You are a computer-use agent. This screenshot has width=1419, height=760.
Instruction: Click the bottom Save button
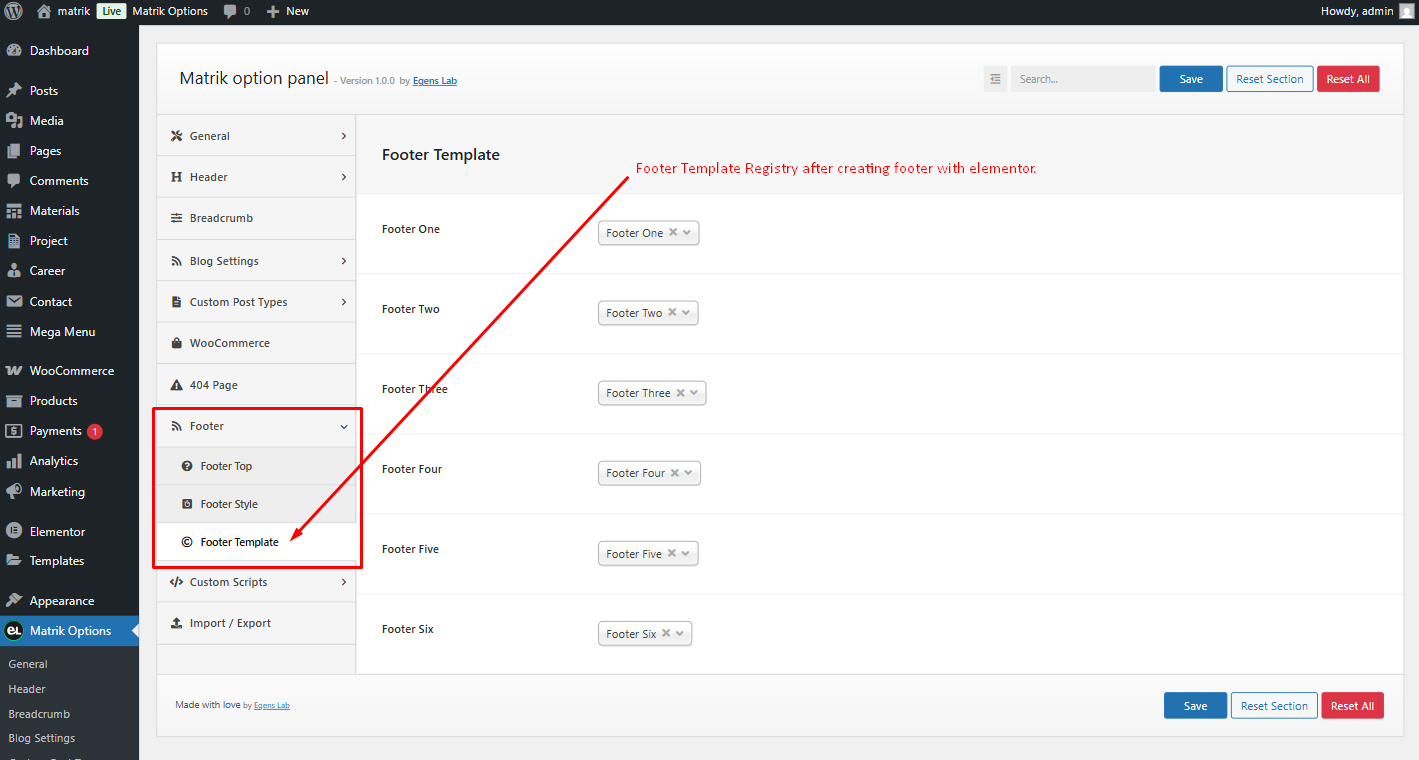1195,706
